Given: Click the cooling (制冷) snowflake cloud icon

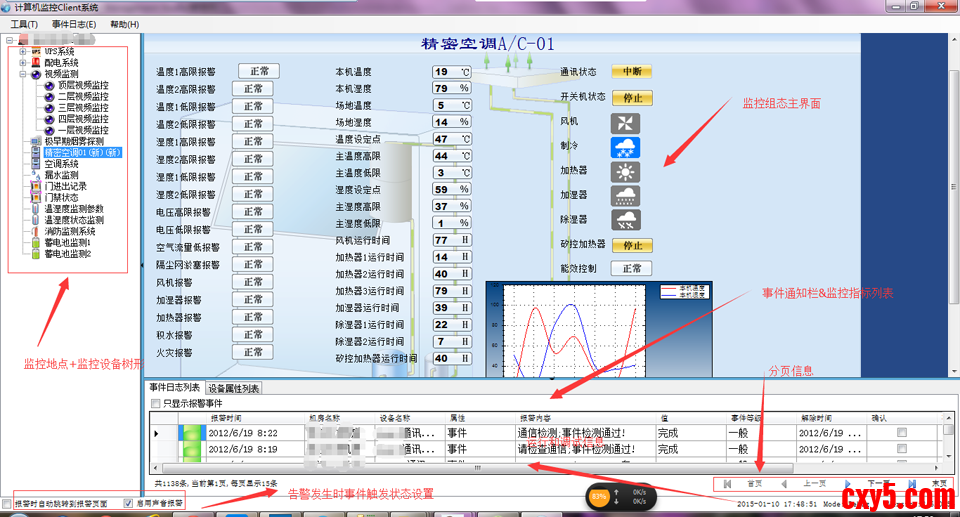Looking at the screenshot, I should tap(625, 148).
